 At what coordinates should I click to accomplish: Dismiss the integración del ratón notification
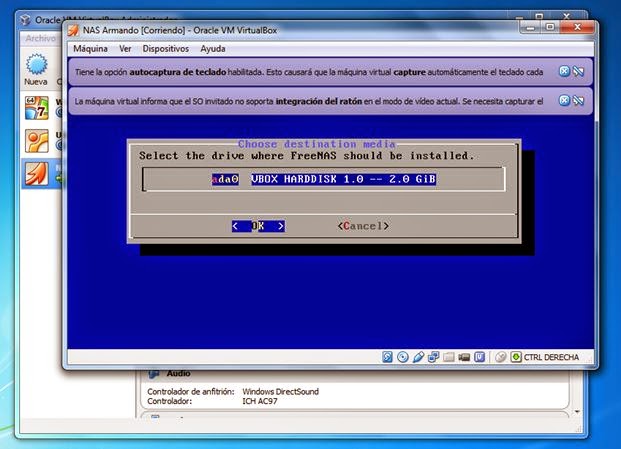(x=564, y=101)
